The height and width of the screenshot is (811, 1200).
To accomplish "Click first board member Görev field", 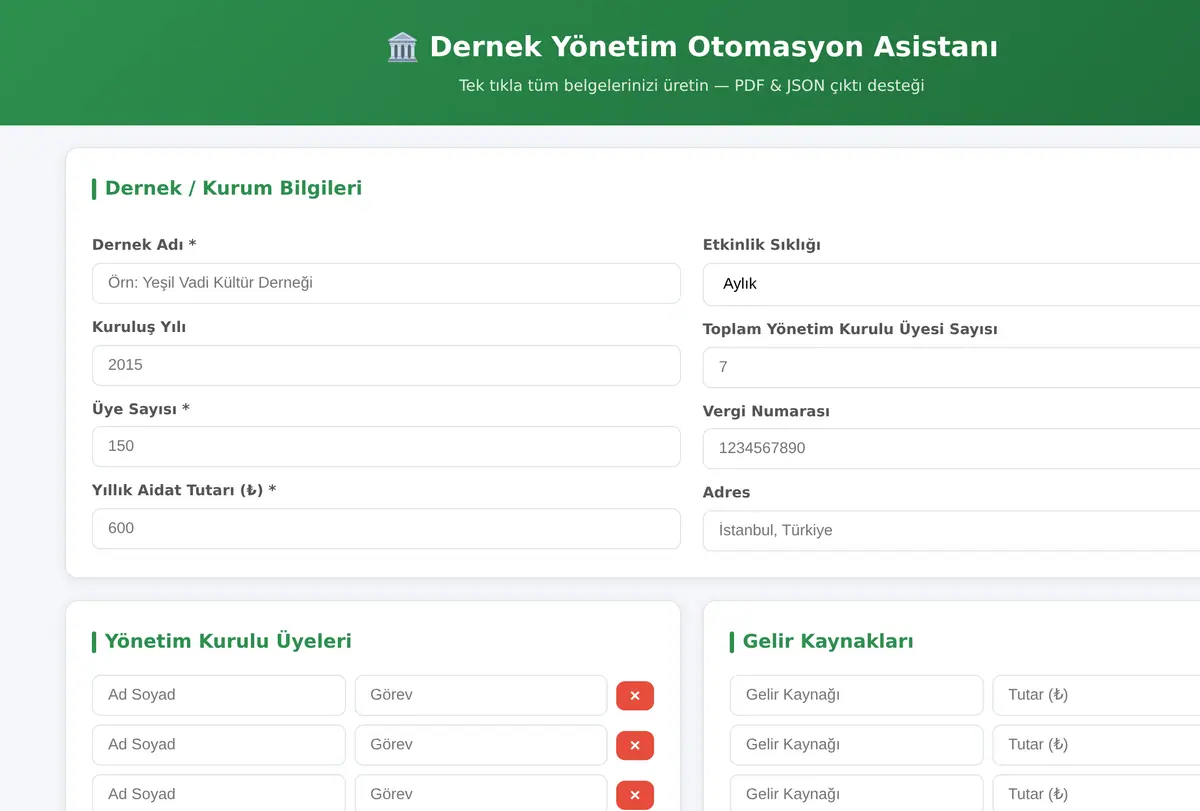I will pos(481,695).
